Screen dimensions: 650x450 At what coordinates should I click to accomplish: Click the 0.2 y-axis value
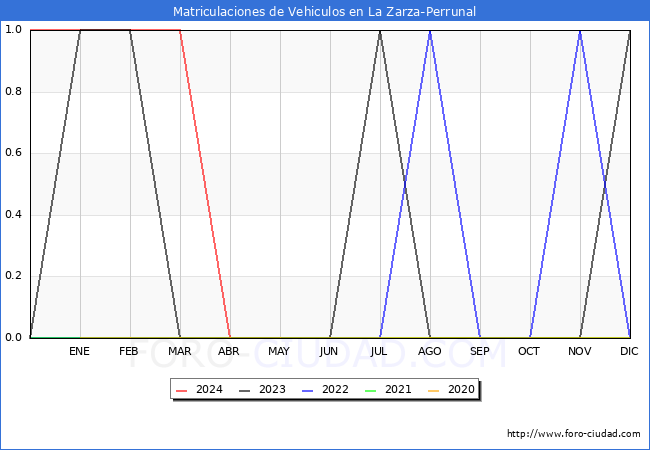point(13,276)
